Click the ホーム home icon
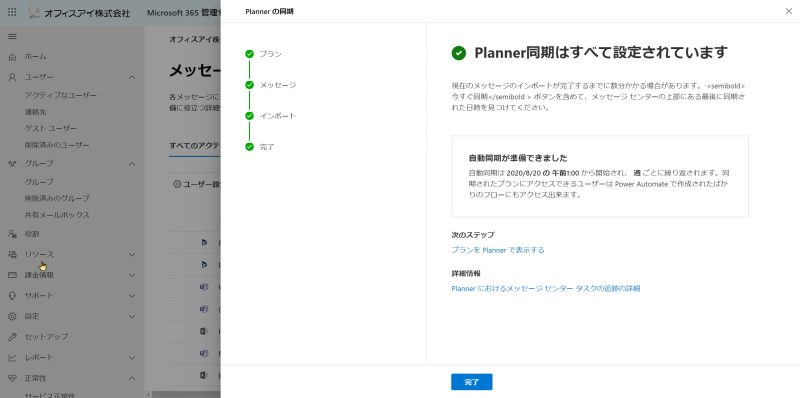This screenshot has height=398, width=800. (x=13, y=57)
